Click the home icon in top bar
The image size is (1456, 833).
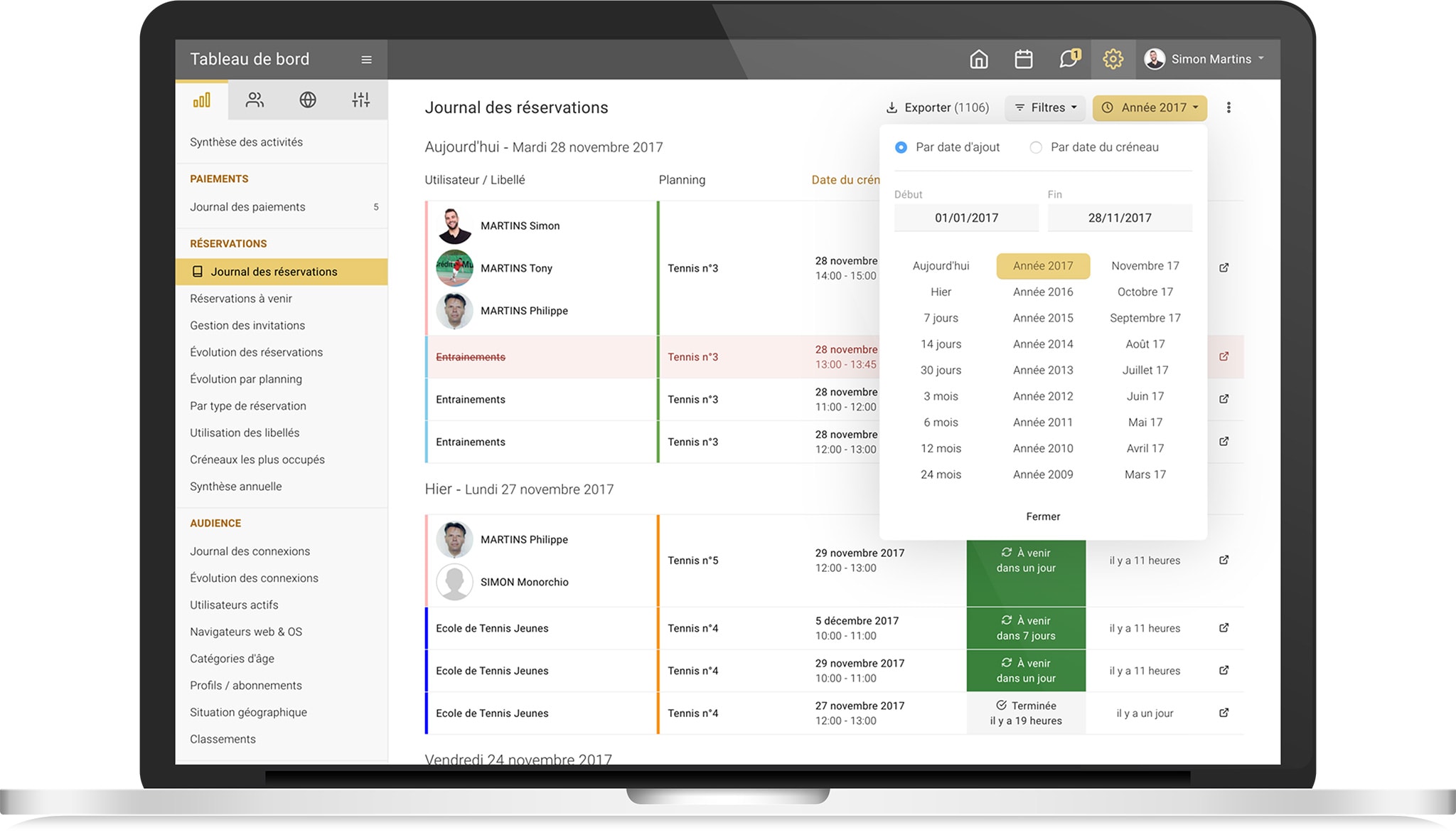979,59
